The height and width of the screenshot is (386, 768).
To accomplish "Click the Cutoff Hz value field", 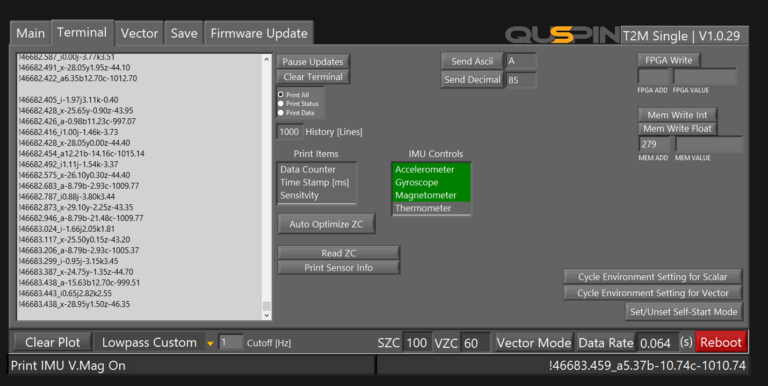I will click(x=230, y=342).
